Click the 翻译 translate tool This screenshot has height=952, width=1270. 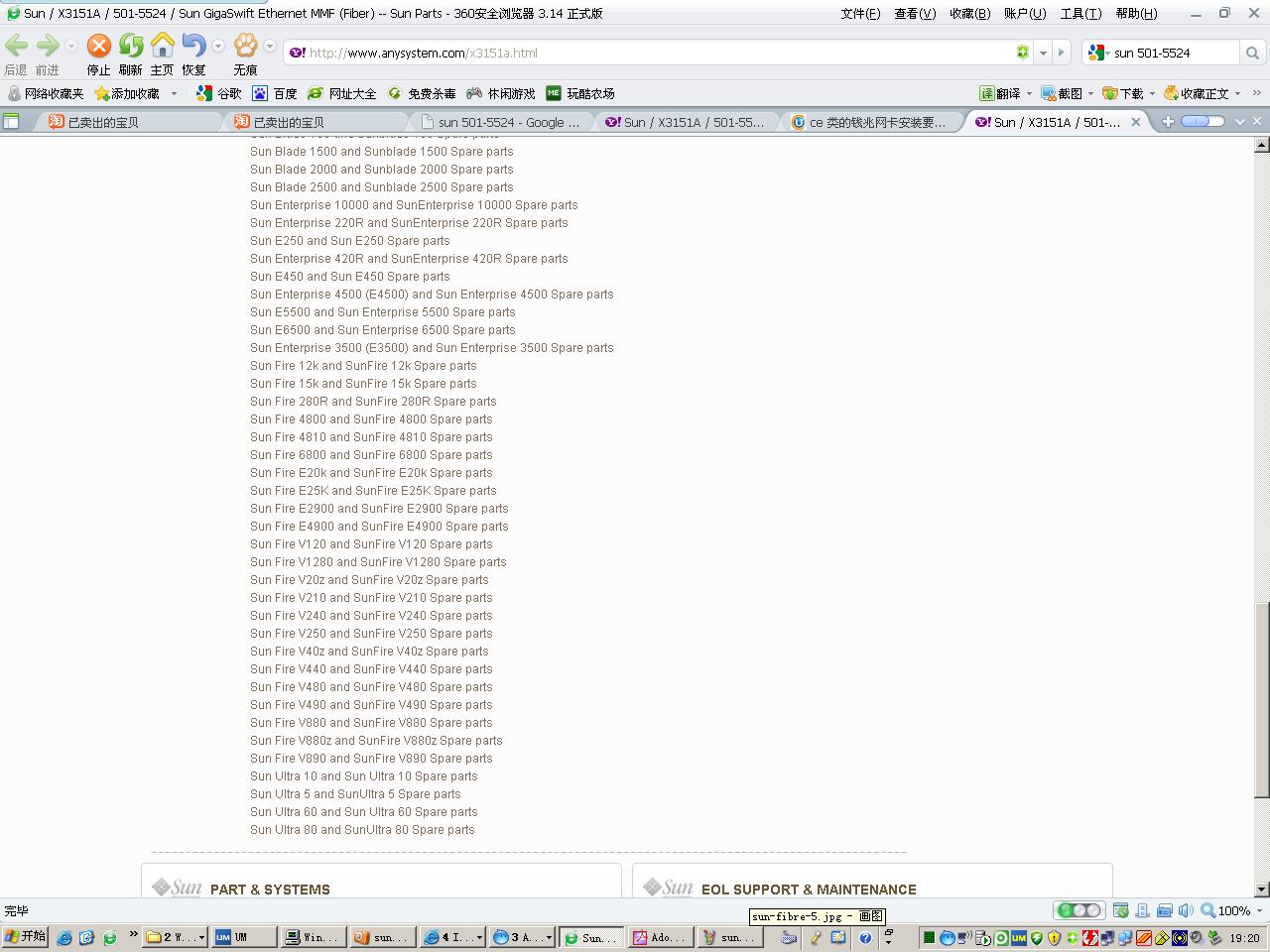pos(1000,93)
